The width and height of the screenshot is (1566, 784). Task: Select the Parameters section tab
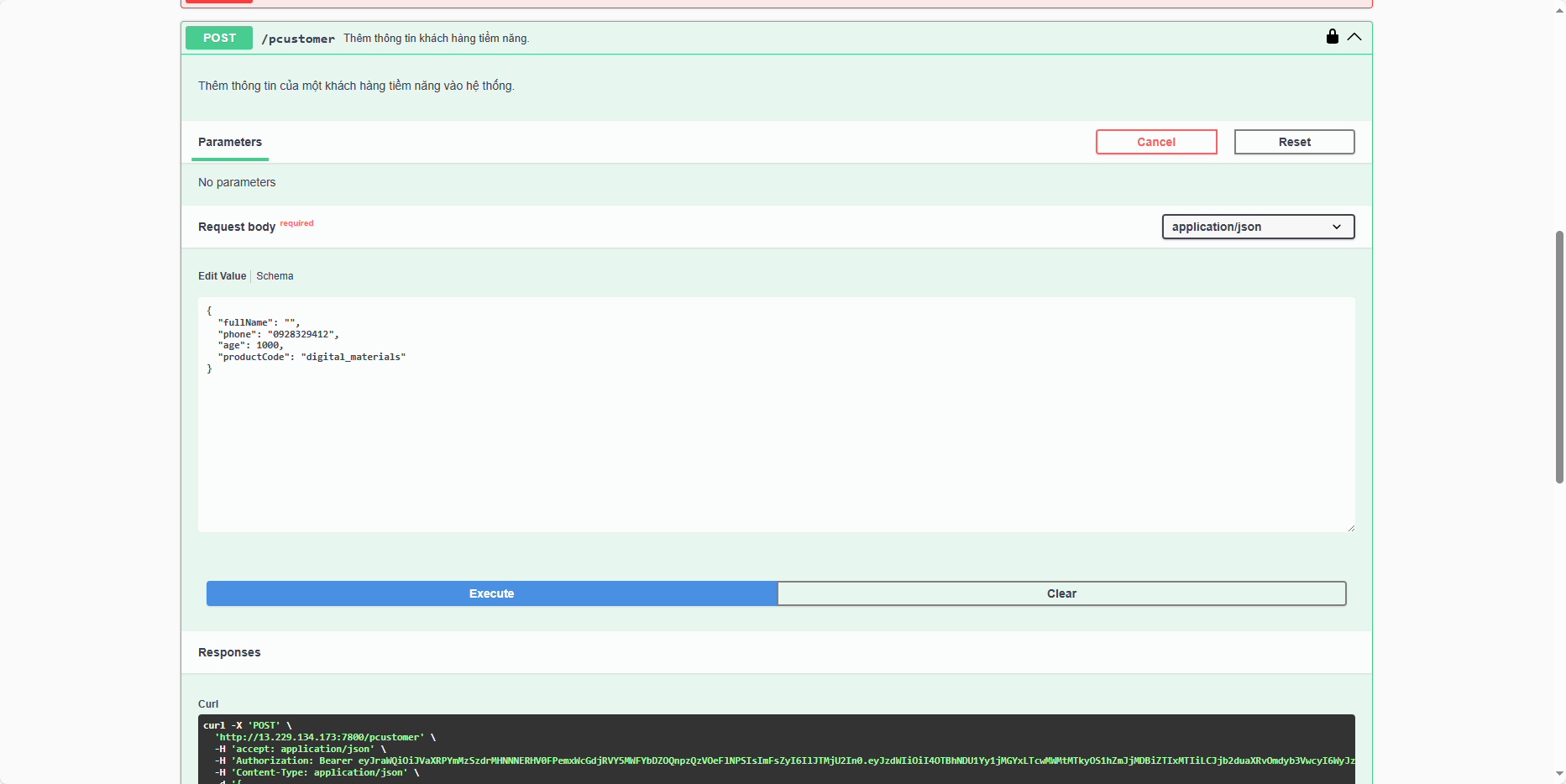tap(230, 142)
